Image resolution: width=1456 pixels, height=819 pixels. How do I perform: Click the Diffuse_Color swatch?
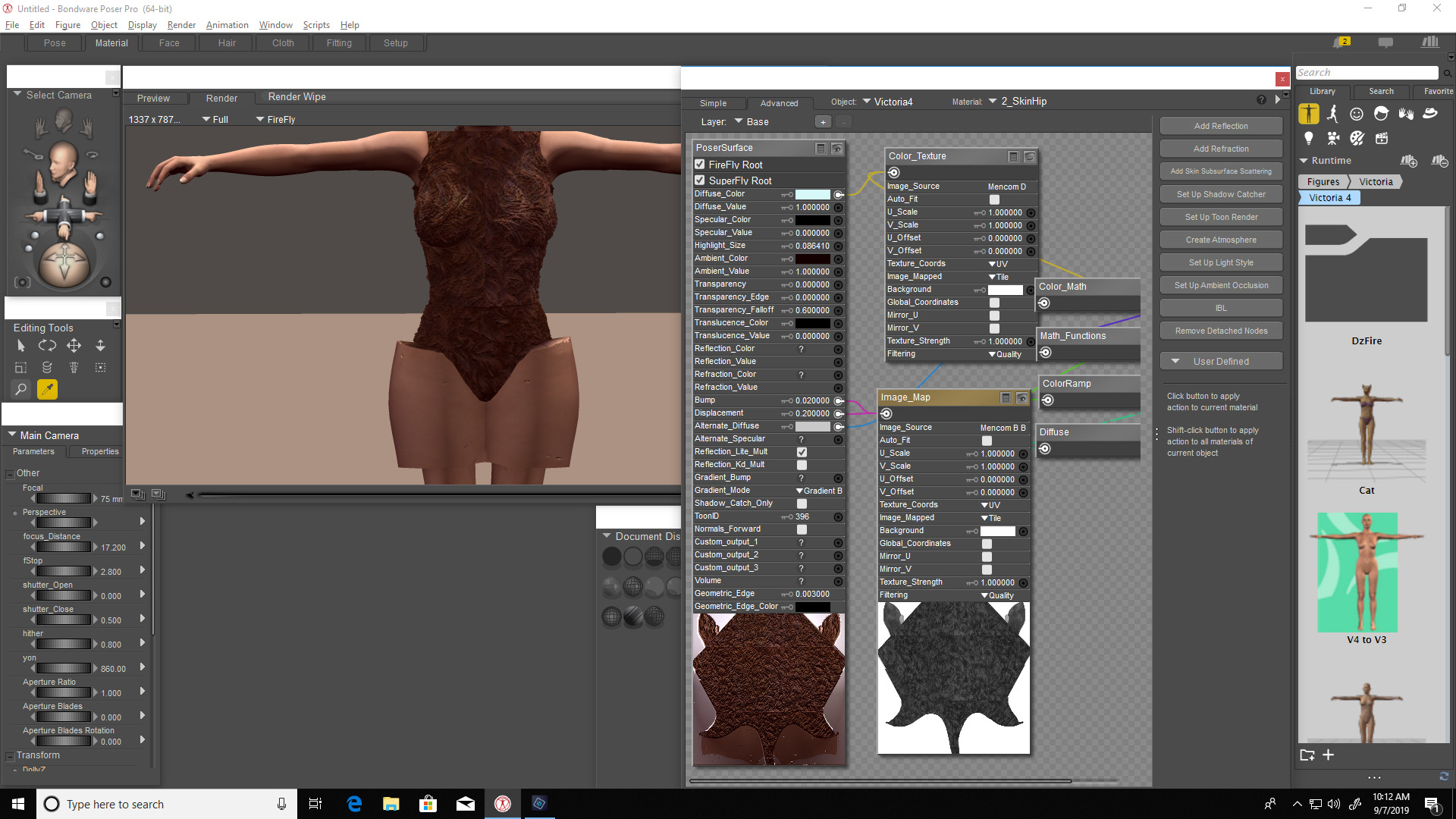(812, 195)
